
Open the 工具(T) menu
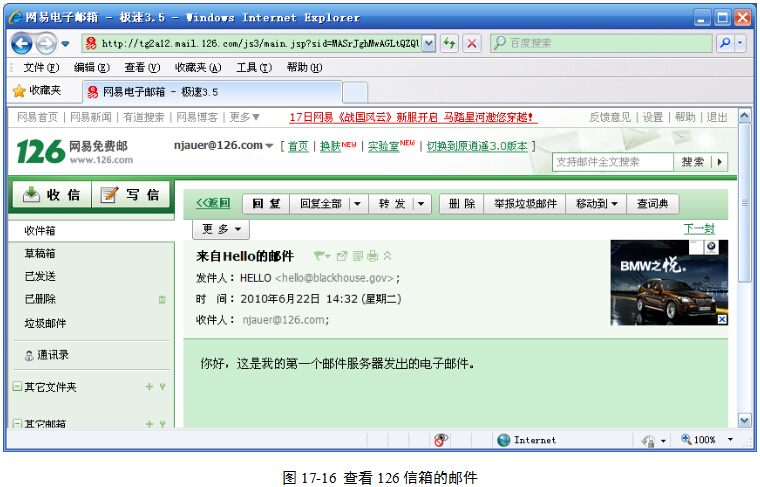click(254, 67)
